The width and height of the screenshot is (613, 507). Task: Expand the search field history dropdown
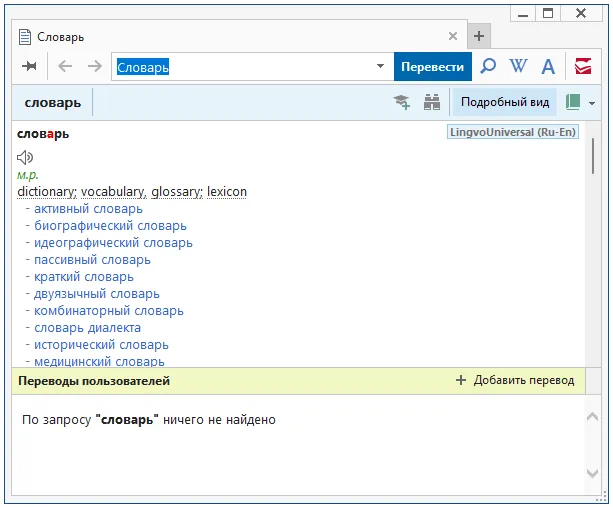tap(380, 66)
